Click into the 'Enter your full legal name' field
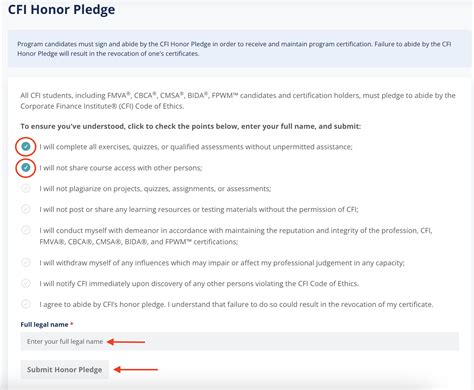This screenshot has height=390, width=474. [x=240, y=341]
